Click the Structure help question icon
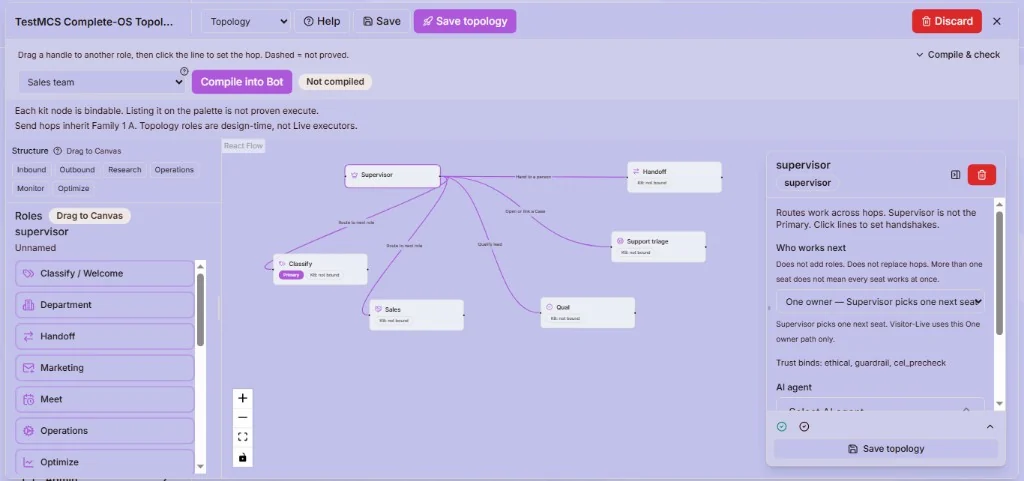This screenshot has width=1024, height=481. [57, 151]
